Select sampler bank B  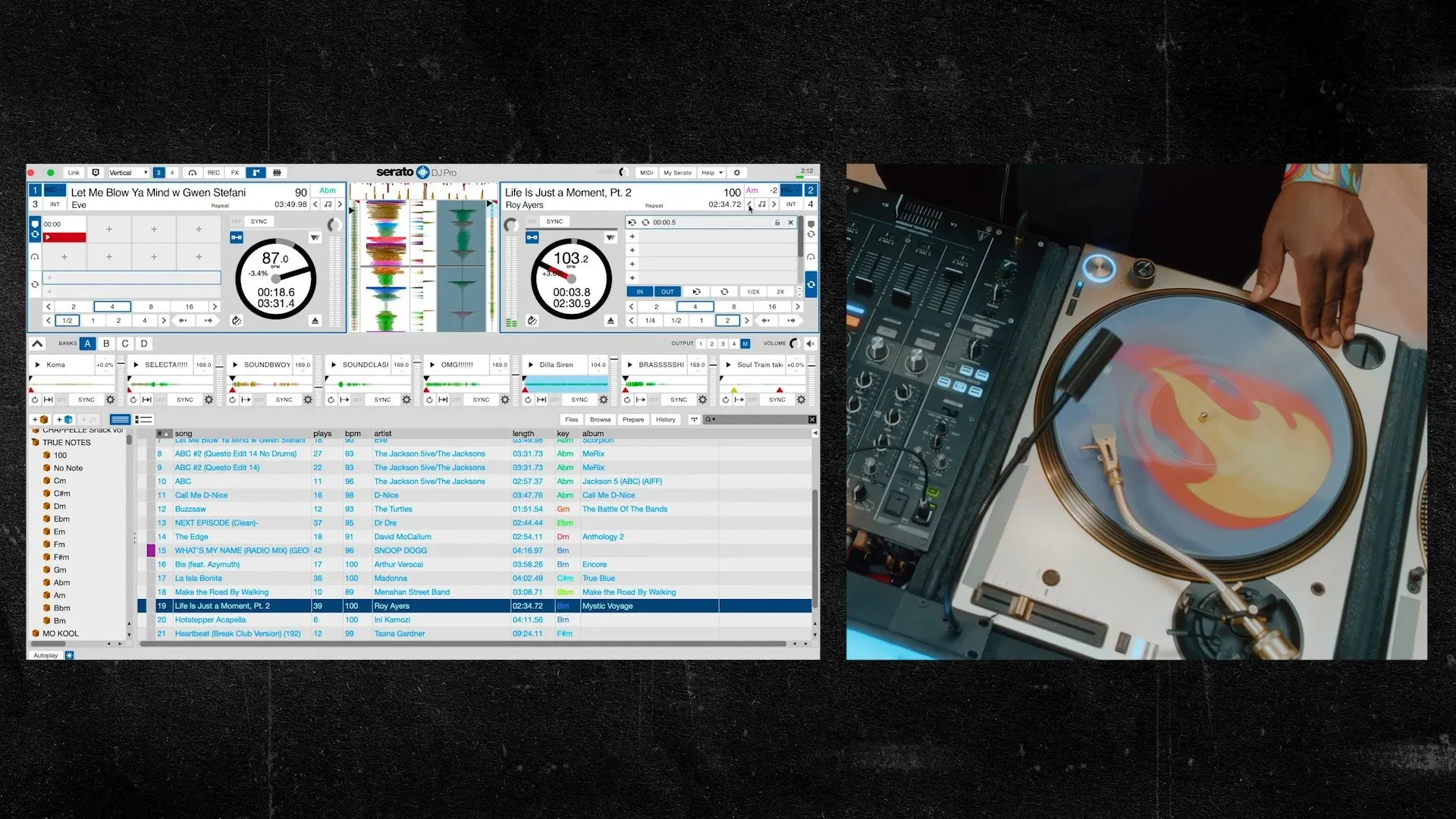click(106, 344)
